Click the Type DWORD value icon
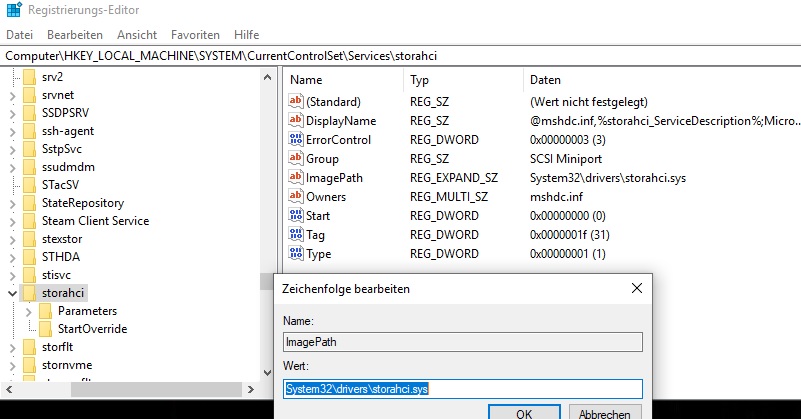The image size is (801, 419). 296,253
